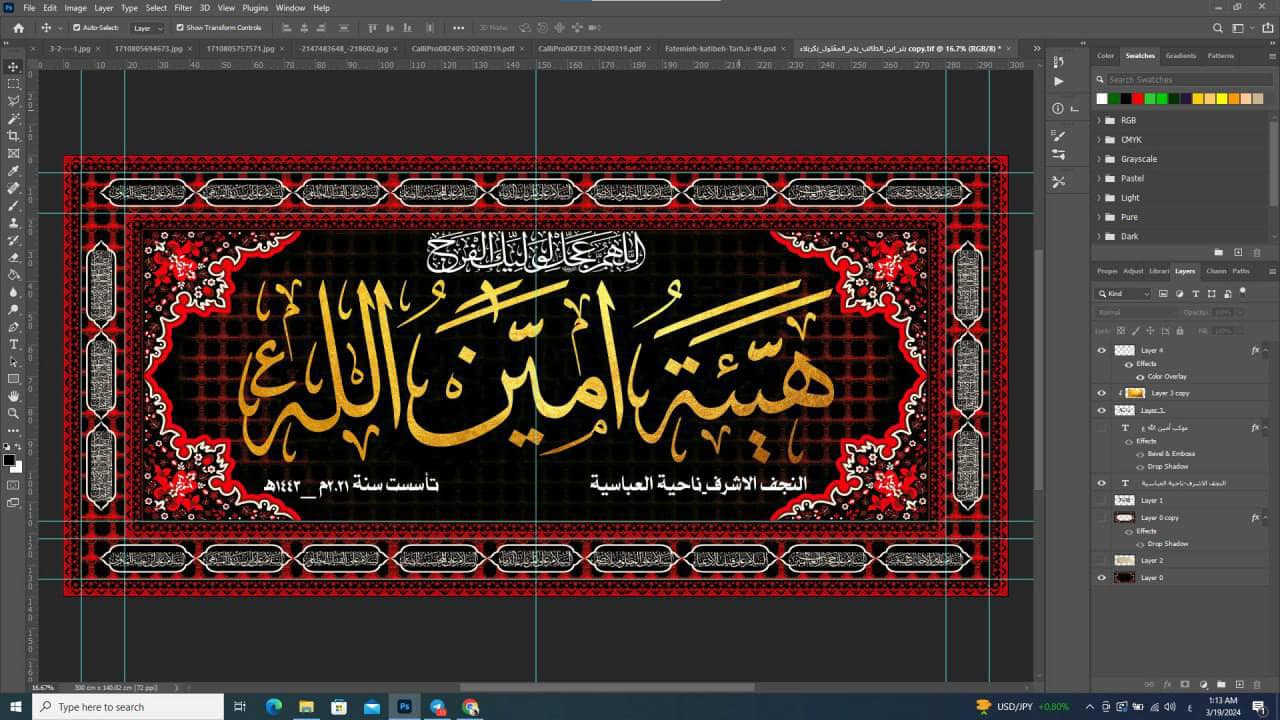Expand the CMYK swatch group
Screen dimensions: 1280x720
pos(1100,140)
